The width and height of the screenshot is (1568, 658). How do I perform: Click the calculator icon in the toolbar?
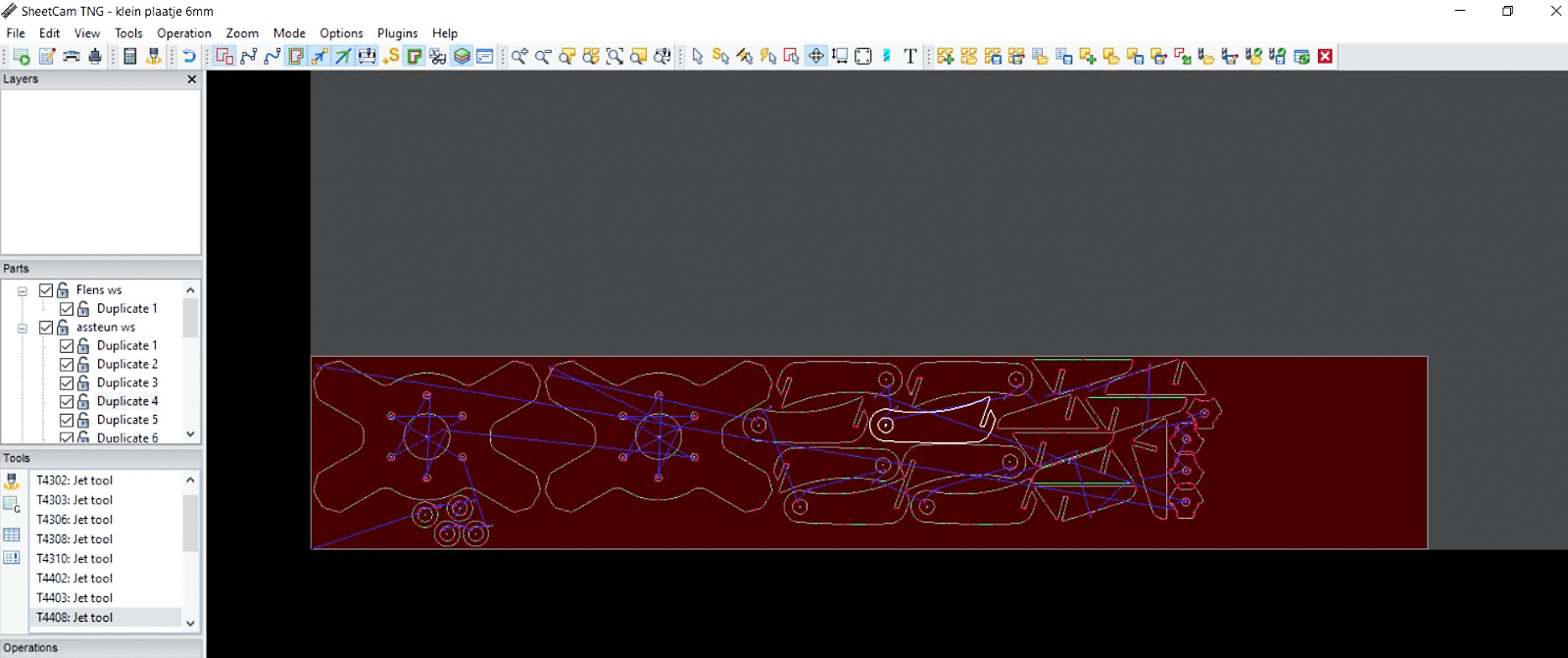click(129, 57)
